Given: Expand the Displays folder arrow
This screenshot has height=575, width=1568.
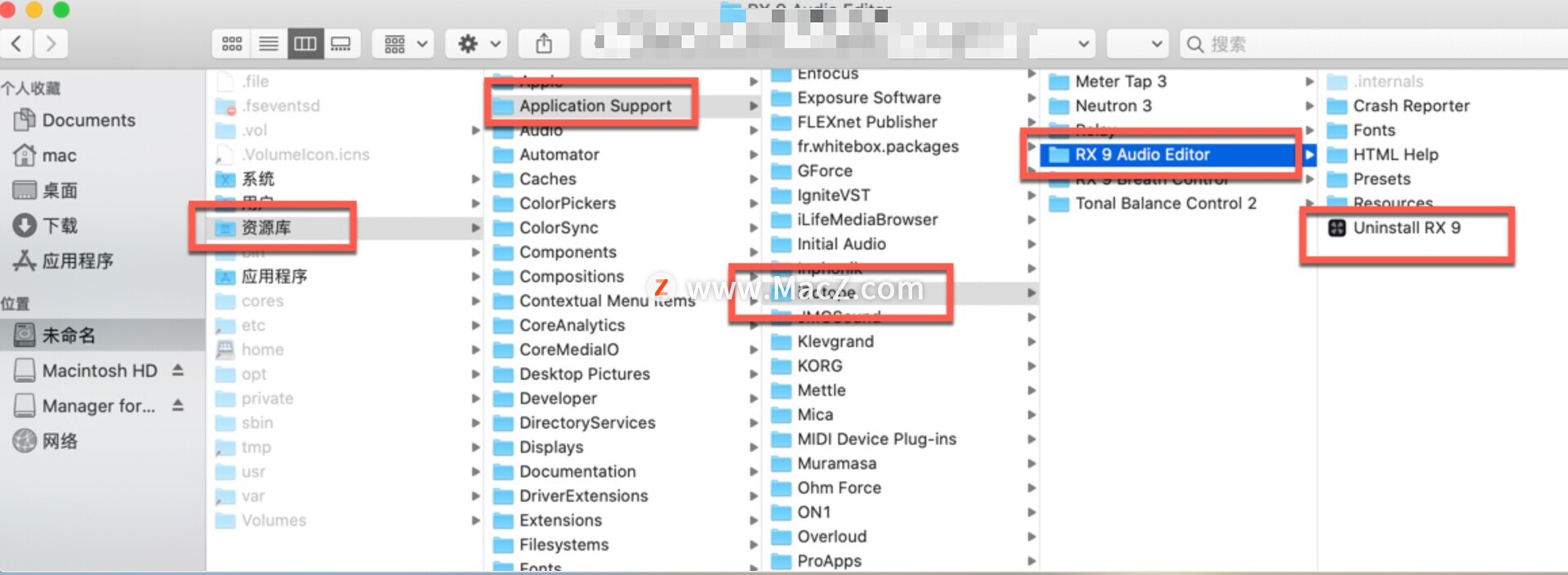Looking at the screenshot, I should [753, 447].
